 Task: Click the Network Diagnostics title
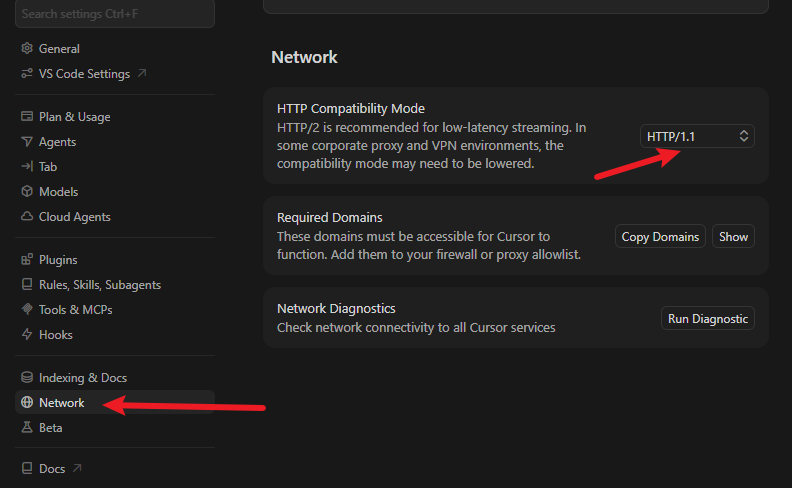pos(336,308)
